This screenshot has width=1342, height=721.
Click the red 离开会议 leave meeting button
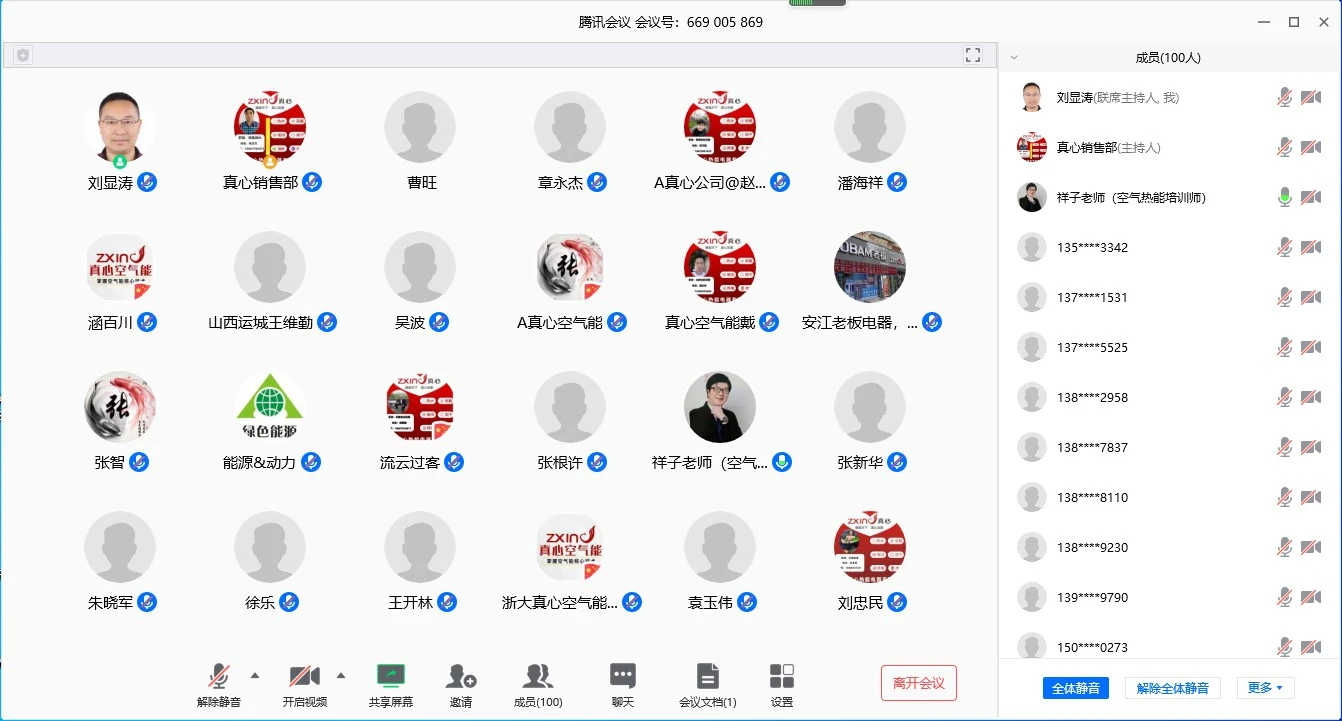pos(918,683)
